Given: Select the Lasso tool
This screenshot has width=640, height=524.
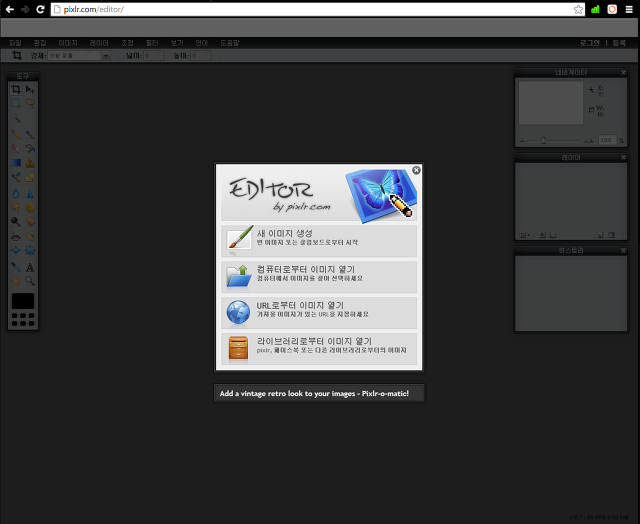Looking at the screenshot, I should [x=30, y=103].
